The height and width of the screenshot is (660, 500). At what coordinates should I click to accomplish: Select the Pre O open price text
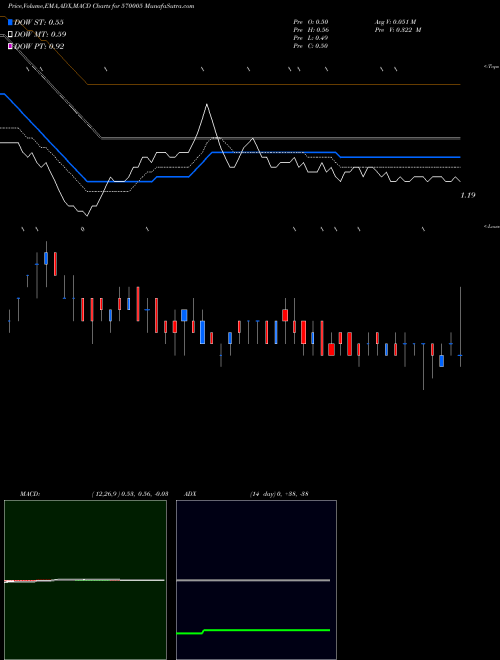(x=311, y=22)
